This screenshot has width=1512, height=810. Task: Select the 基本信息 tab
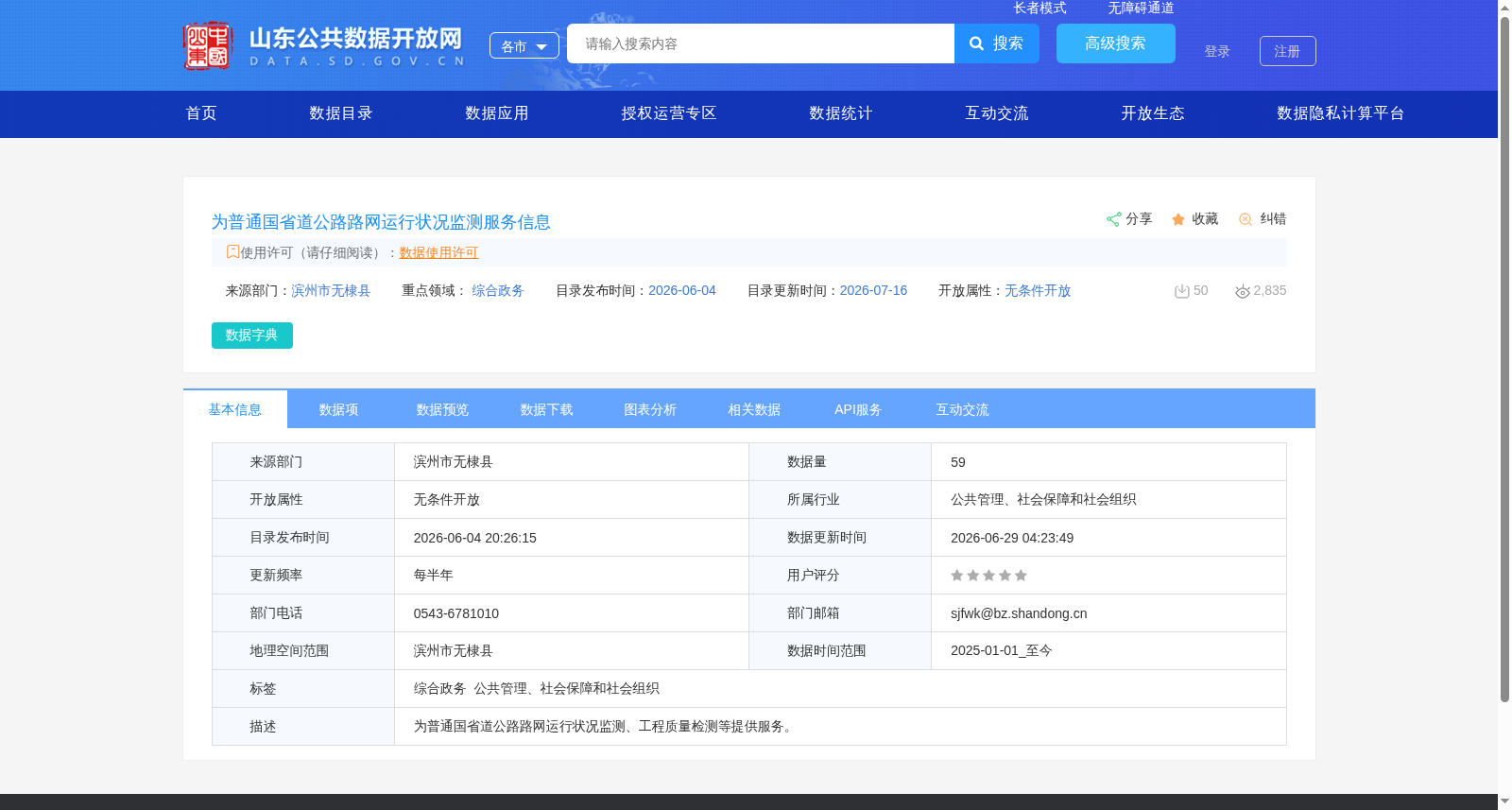[235, 409]
